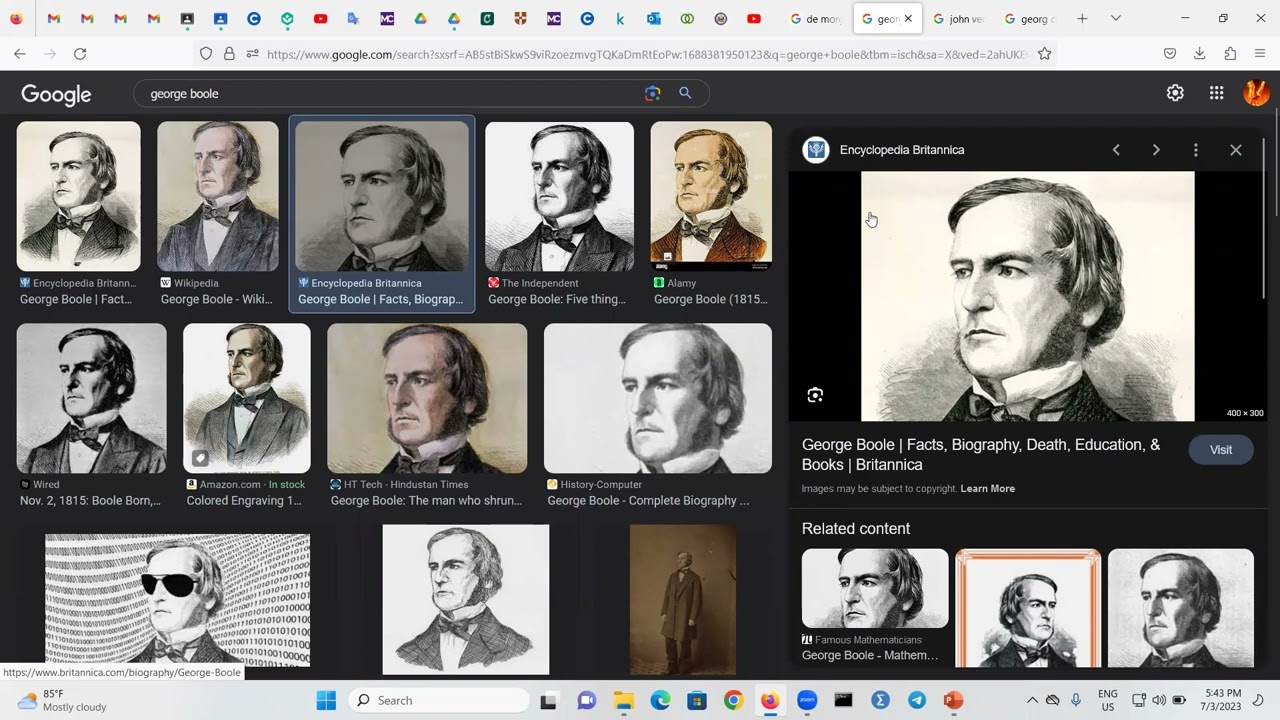Search by image with the Google Lens icon
The image size is (1280, 720).
coord(653,93)
